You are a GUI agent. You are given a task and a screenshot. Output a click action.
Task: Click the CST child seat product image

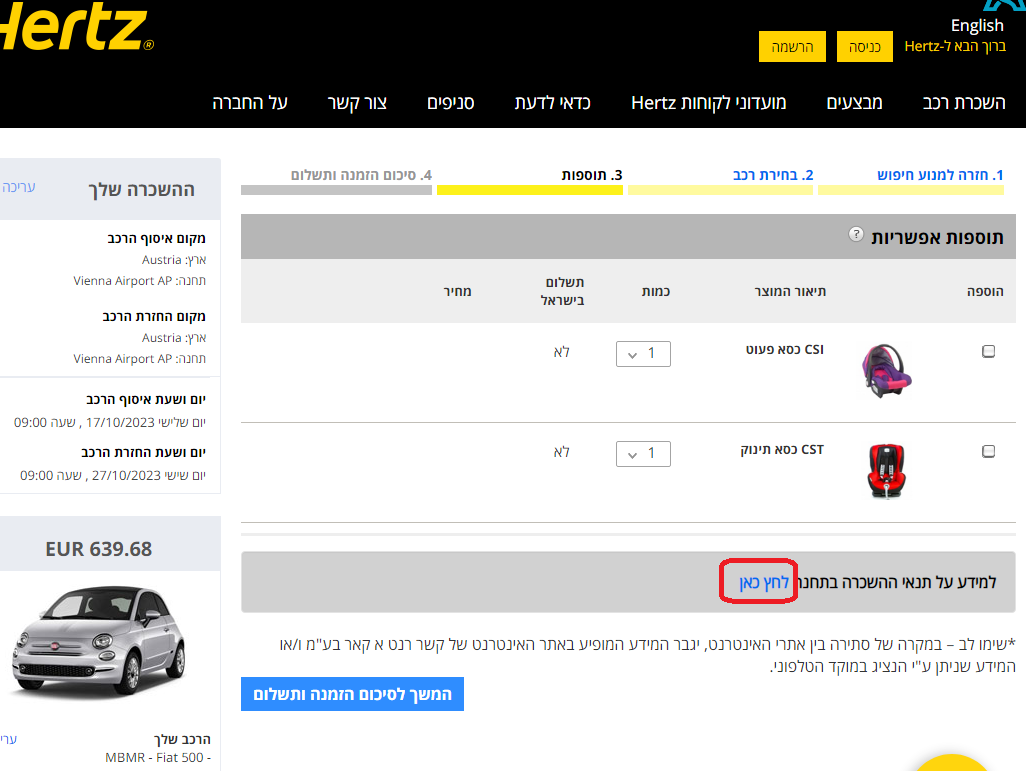point(886,470)
